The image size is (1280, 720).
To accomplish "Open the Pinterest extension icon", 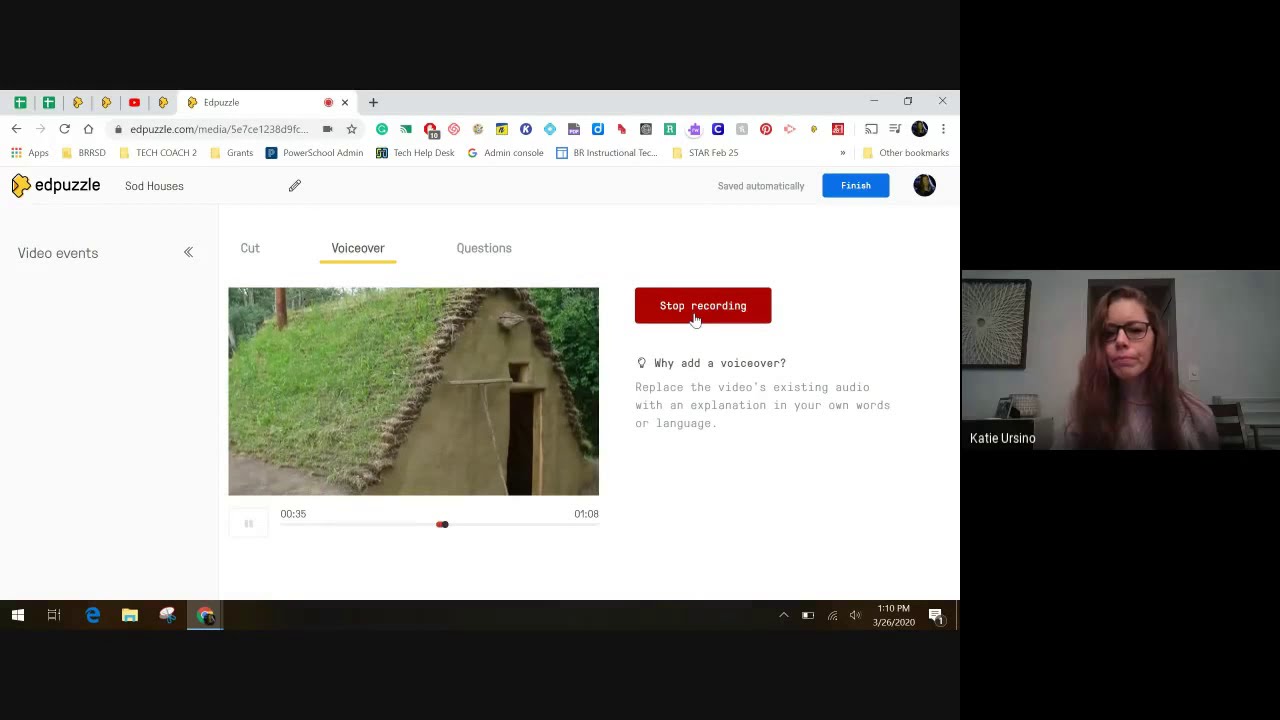I will 766,129.
